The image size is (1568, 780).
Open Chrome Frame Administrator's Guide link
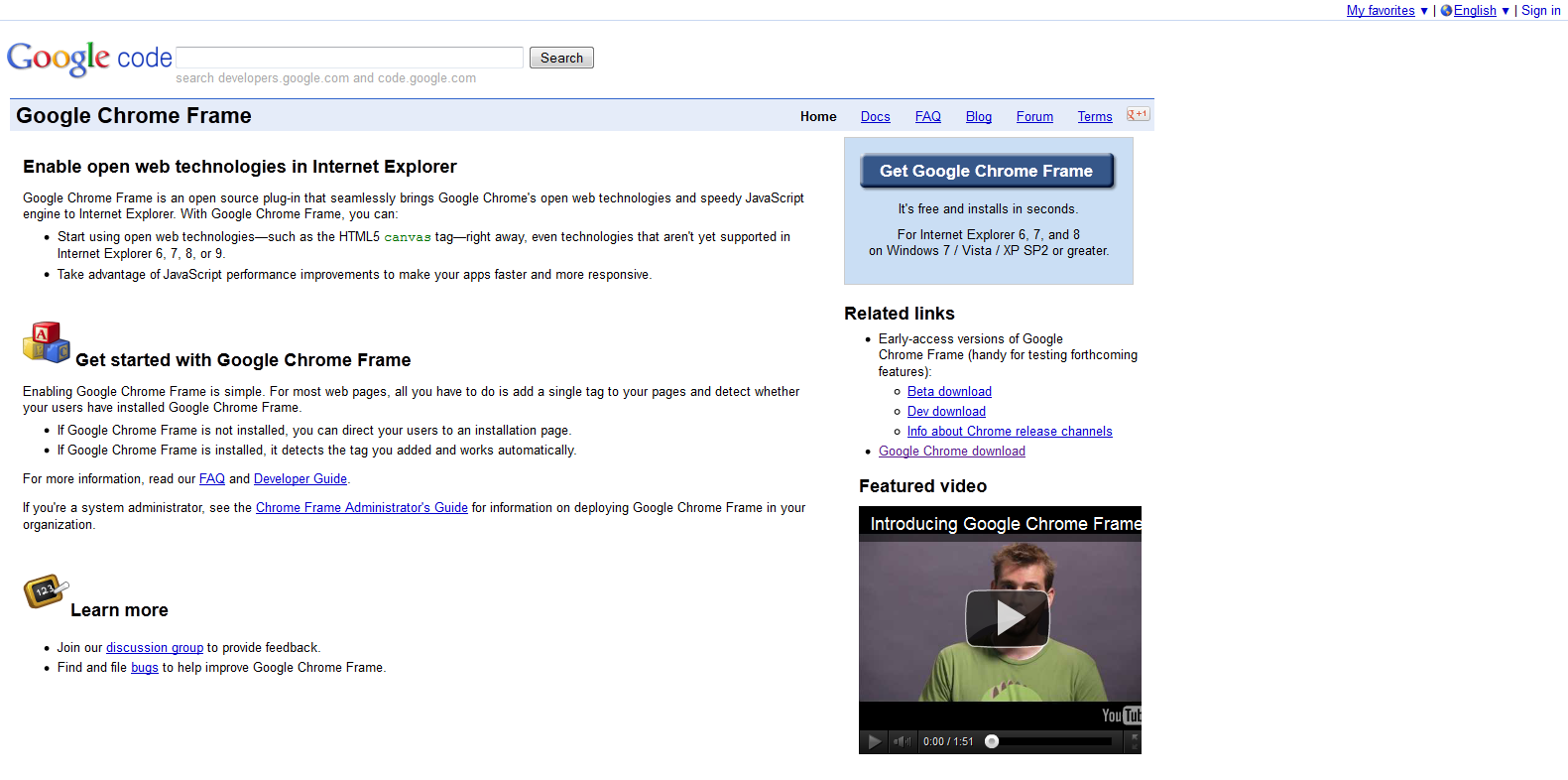tap(362, 508)
